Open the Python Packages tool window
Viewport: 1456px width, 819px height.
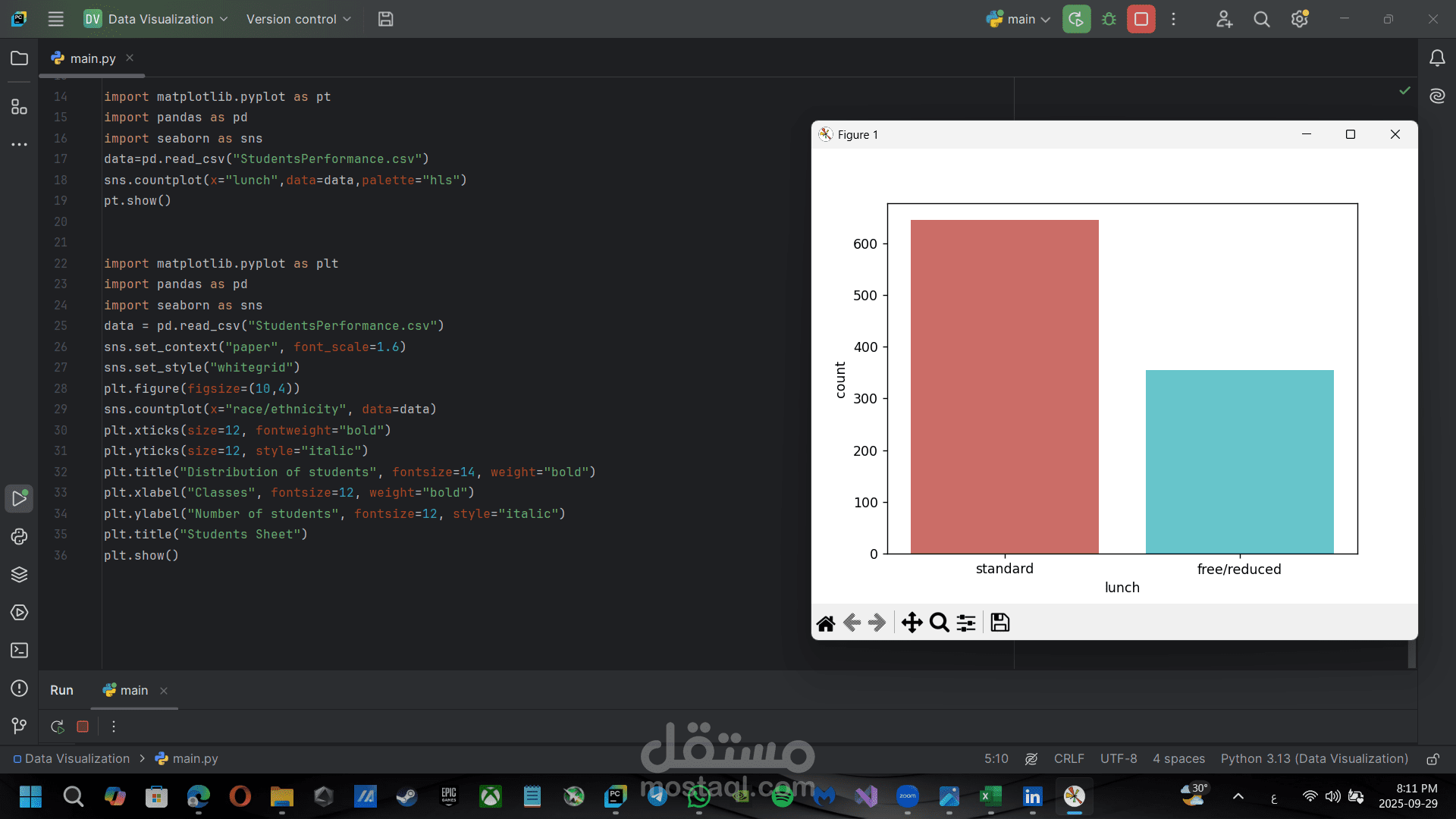coord(19,575)
